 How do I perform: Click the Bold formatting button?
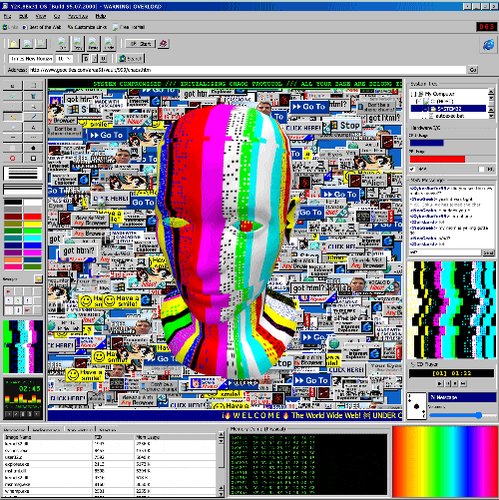[86, 59]
